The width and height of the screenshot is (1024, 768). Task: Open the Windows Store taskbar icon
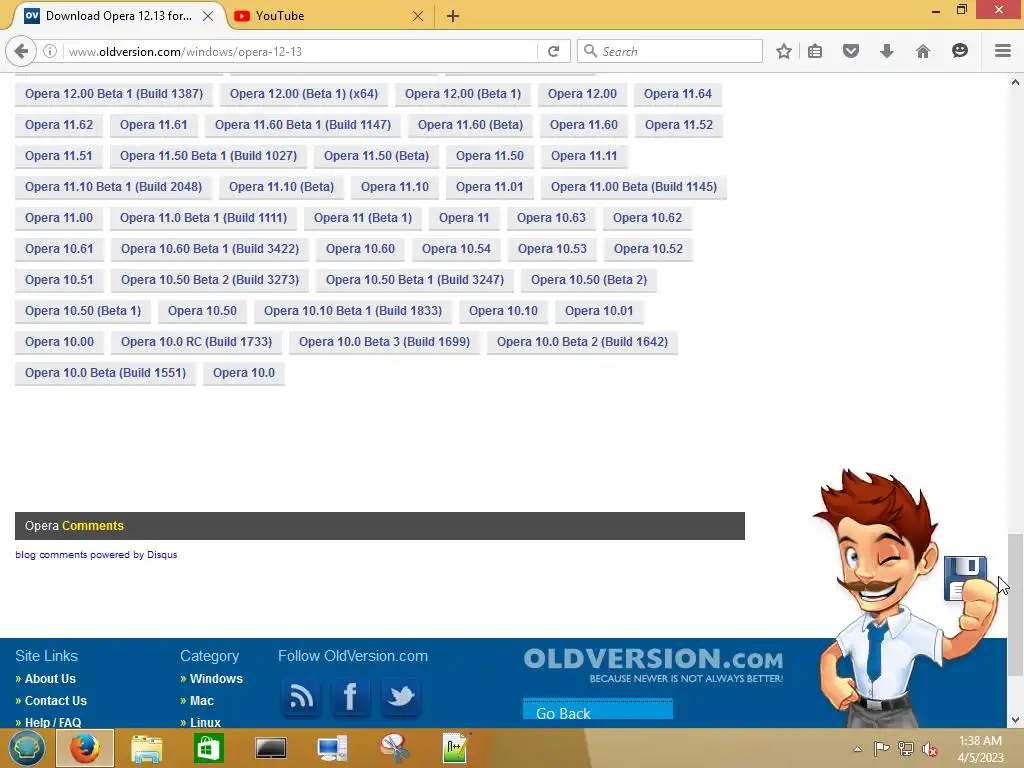point(209,748)
